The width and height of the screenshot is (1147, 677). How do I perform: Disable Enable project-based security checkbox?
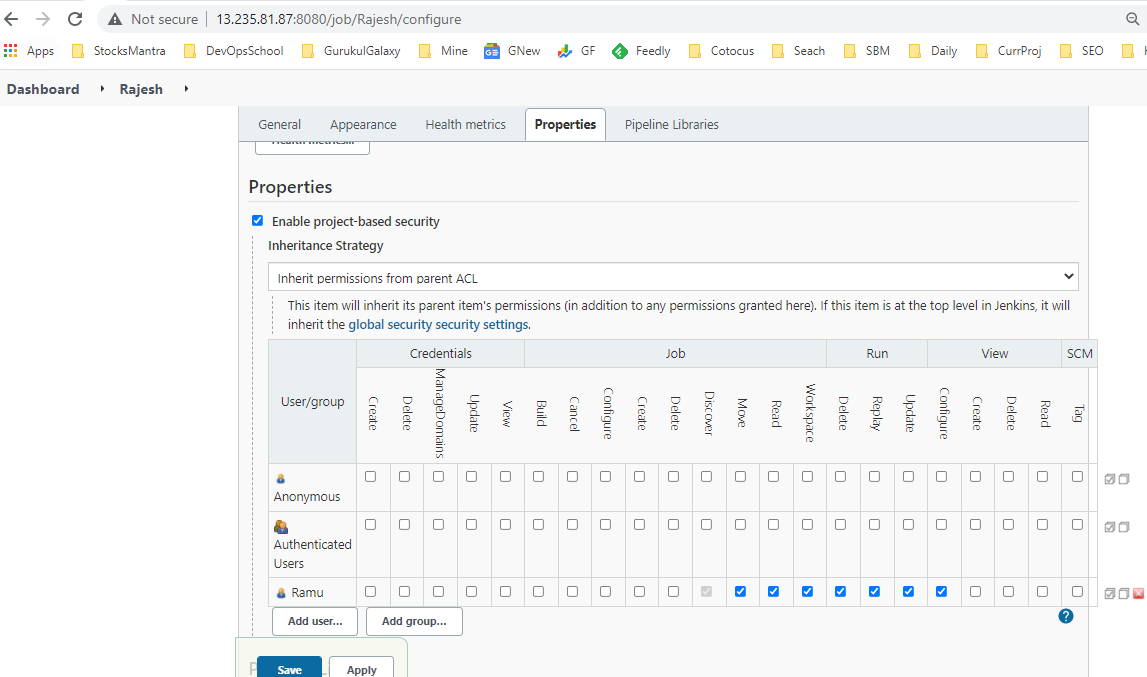tap(257, 220)
